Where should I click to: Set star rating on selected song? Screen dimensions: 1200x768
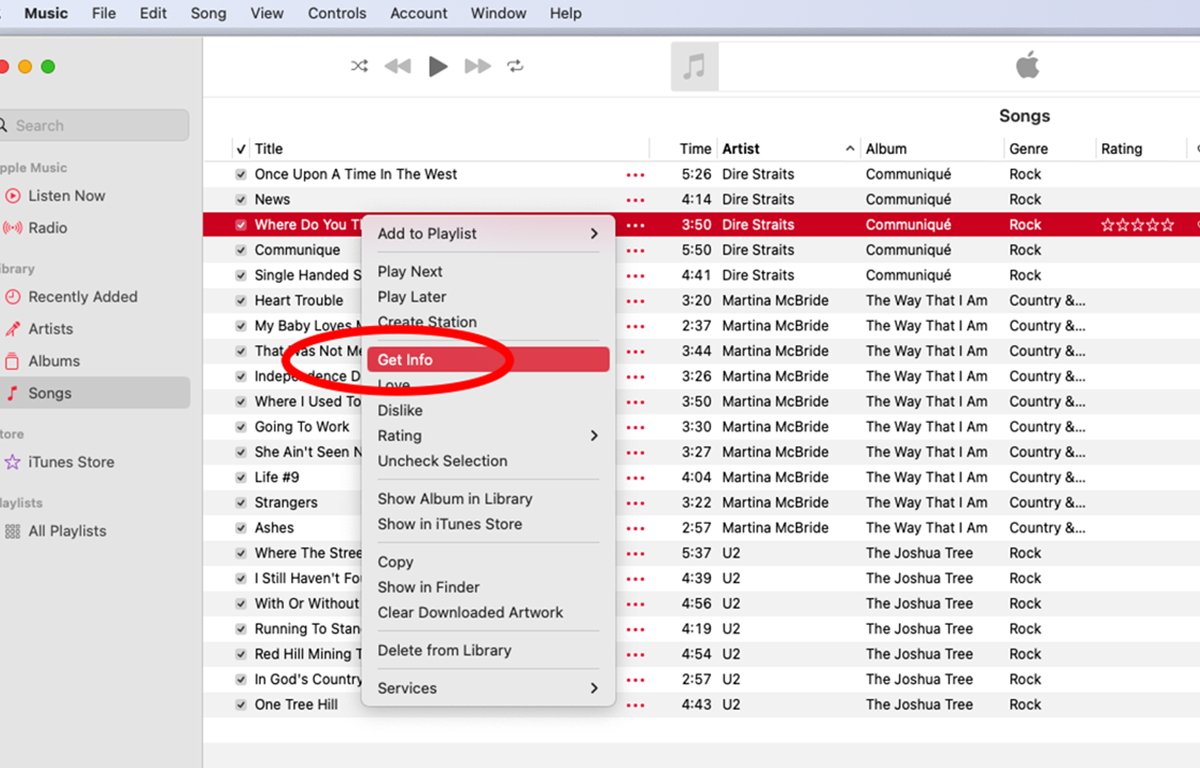[1137, 225]
